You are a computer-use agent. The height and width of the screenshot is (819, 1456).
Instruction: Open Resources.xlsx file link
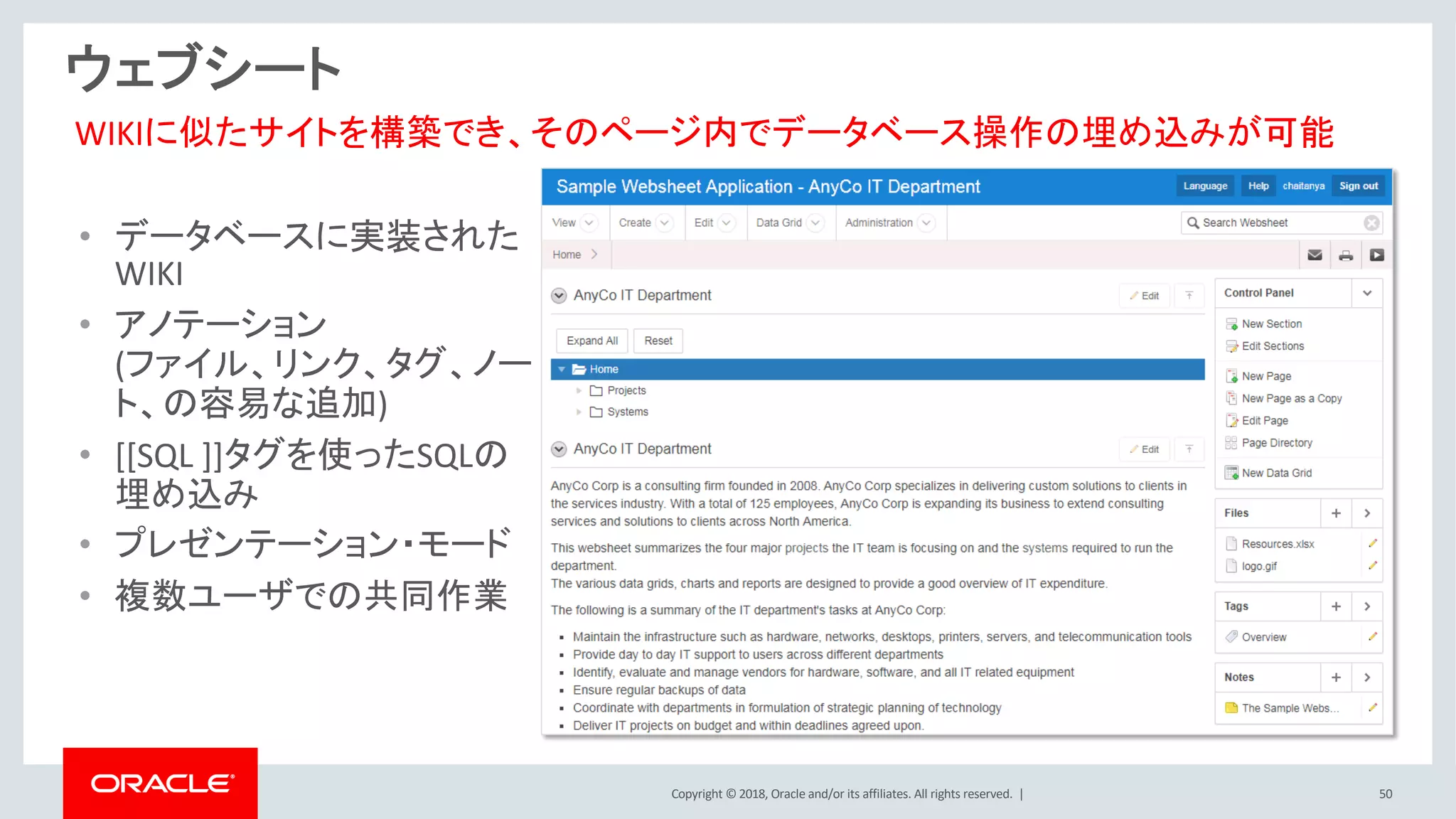tap(1278, 544)
